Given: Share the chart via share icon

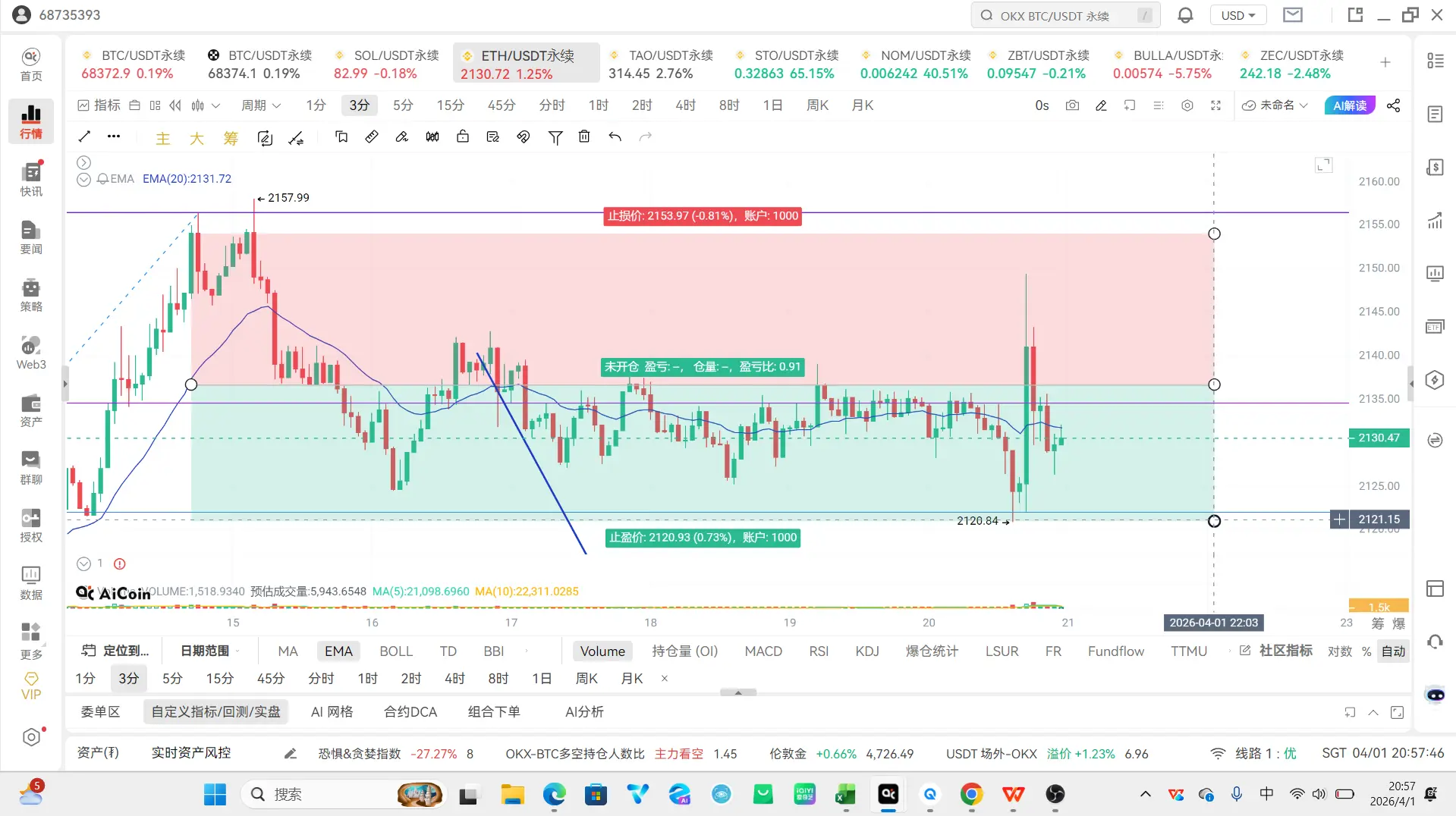Looking at the screenshot, I should click(x=1394, y=105).
